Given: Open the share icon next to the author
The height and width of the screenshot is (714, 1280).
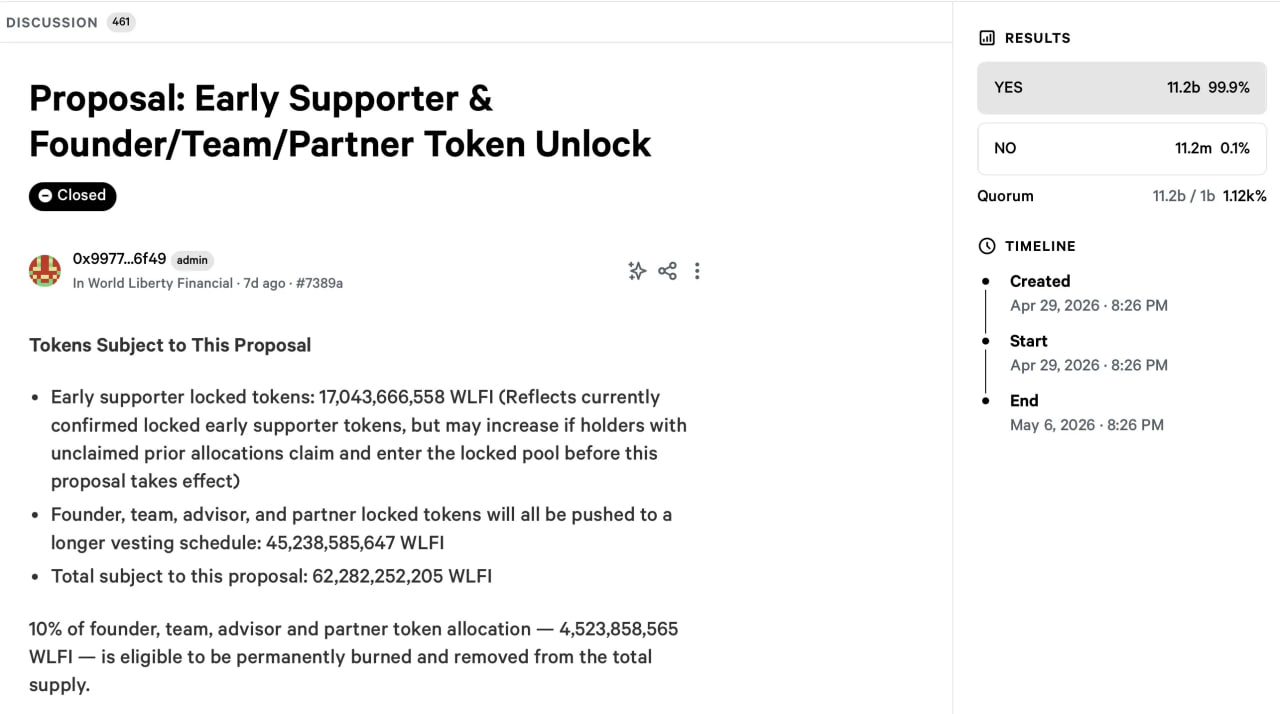Looking at the screenshot, I should 668,271.
